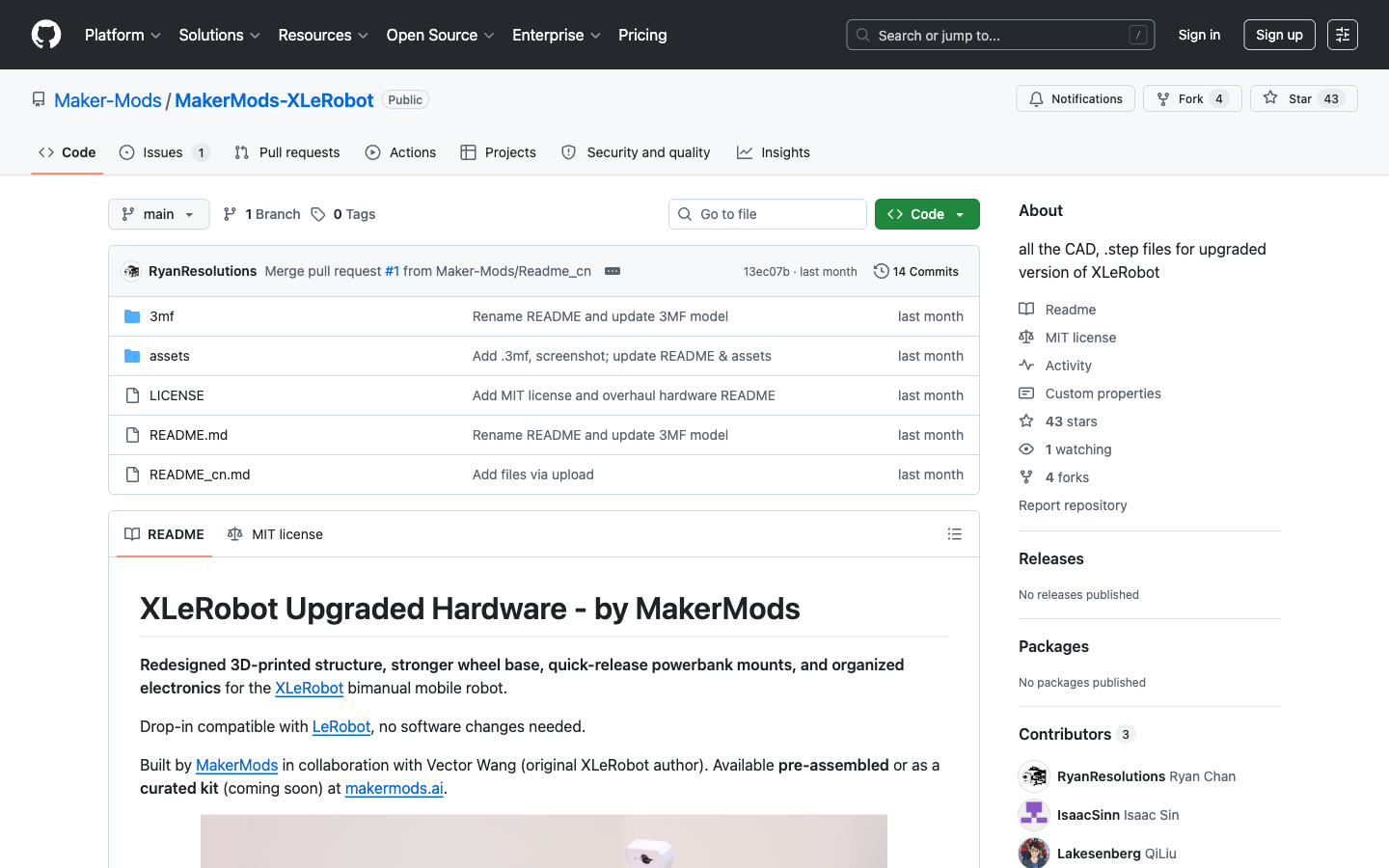Click the Sign up button
Screen dimensions: 1389x868
(1279, 35)
